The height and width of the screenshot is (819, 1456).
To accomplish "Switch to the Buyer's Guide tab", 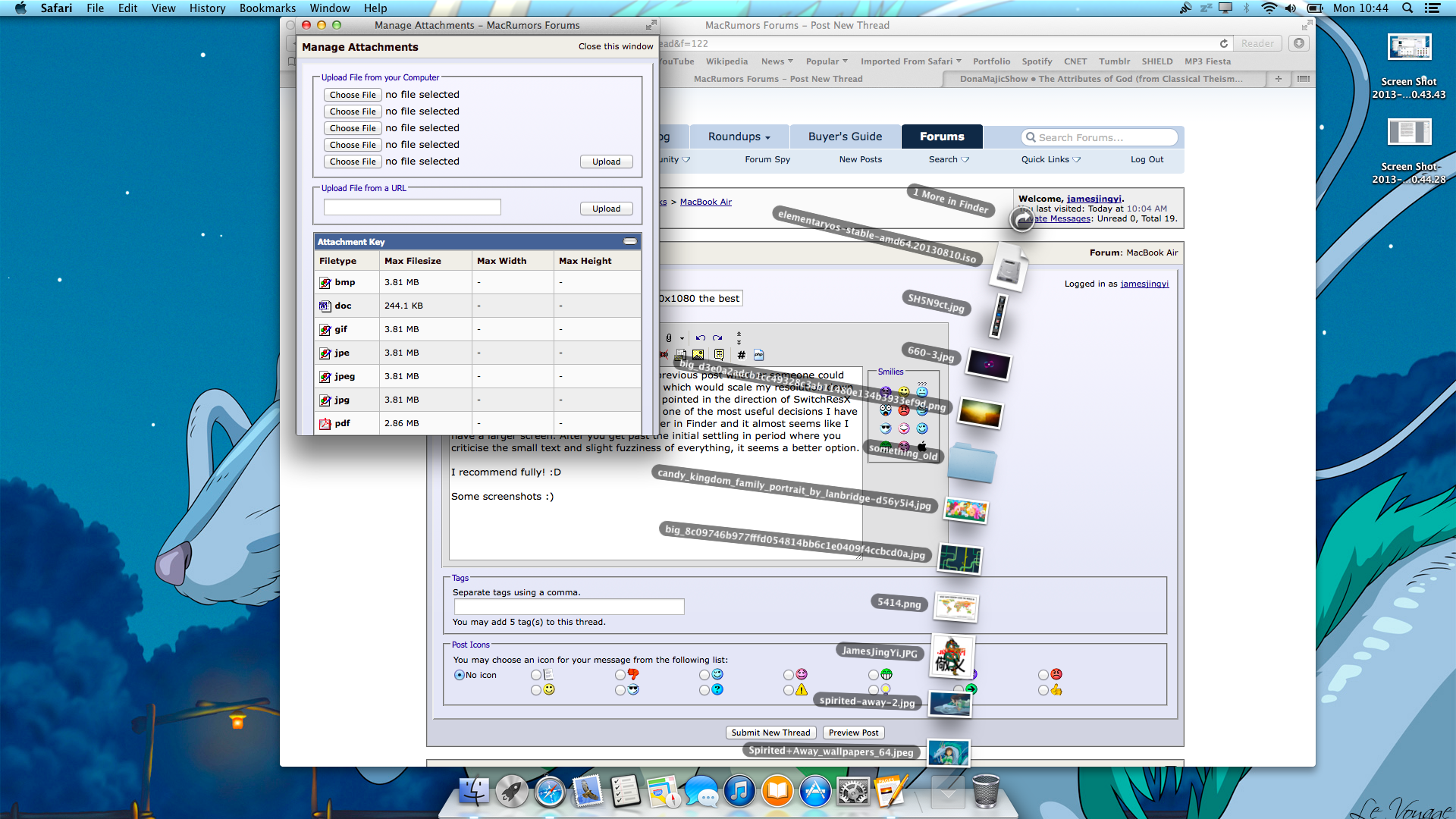I will 845,136.
